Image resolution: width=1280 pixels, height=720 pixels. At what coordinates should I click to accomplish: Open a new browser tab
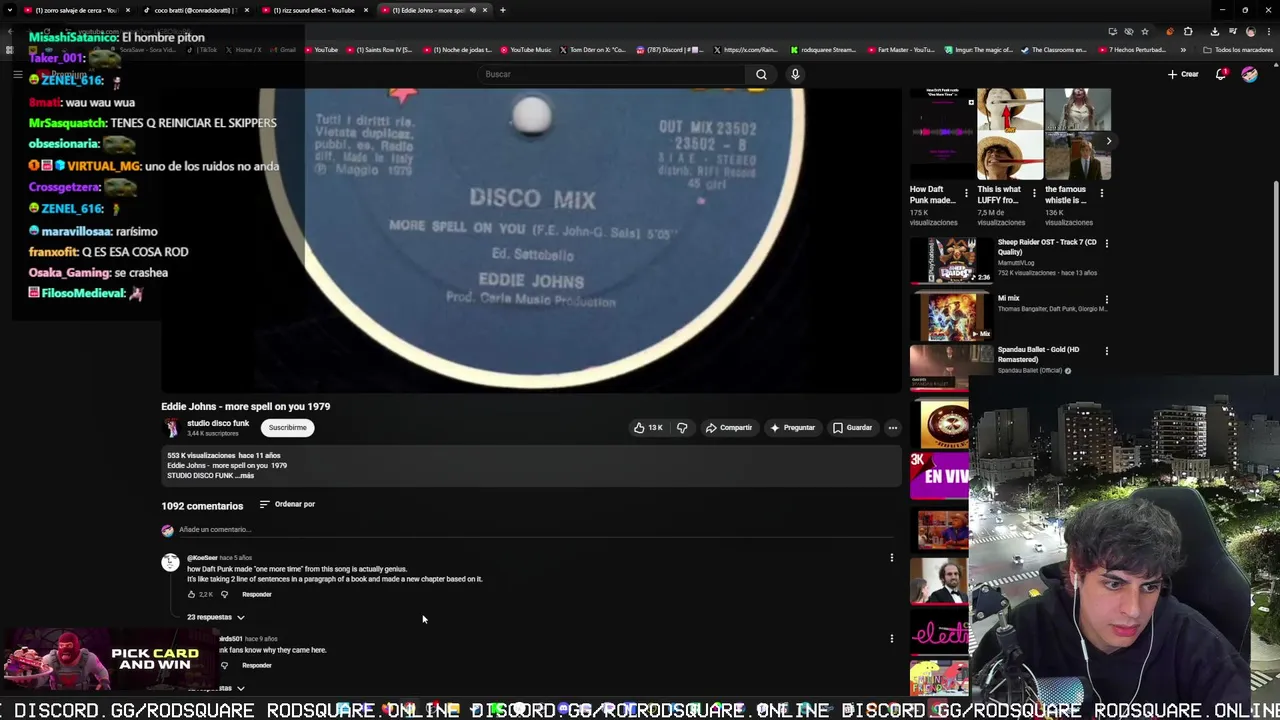[x=503, y=10]
